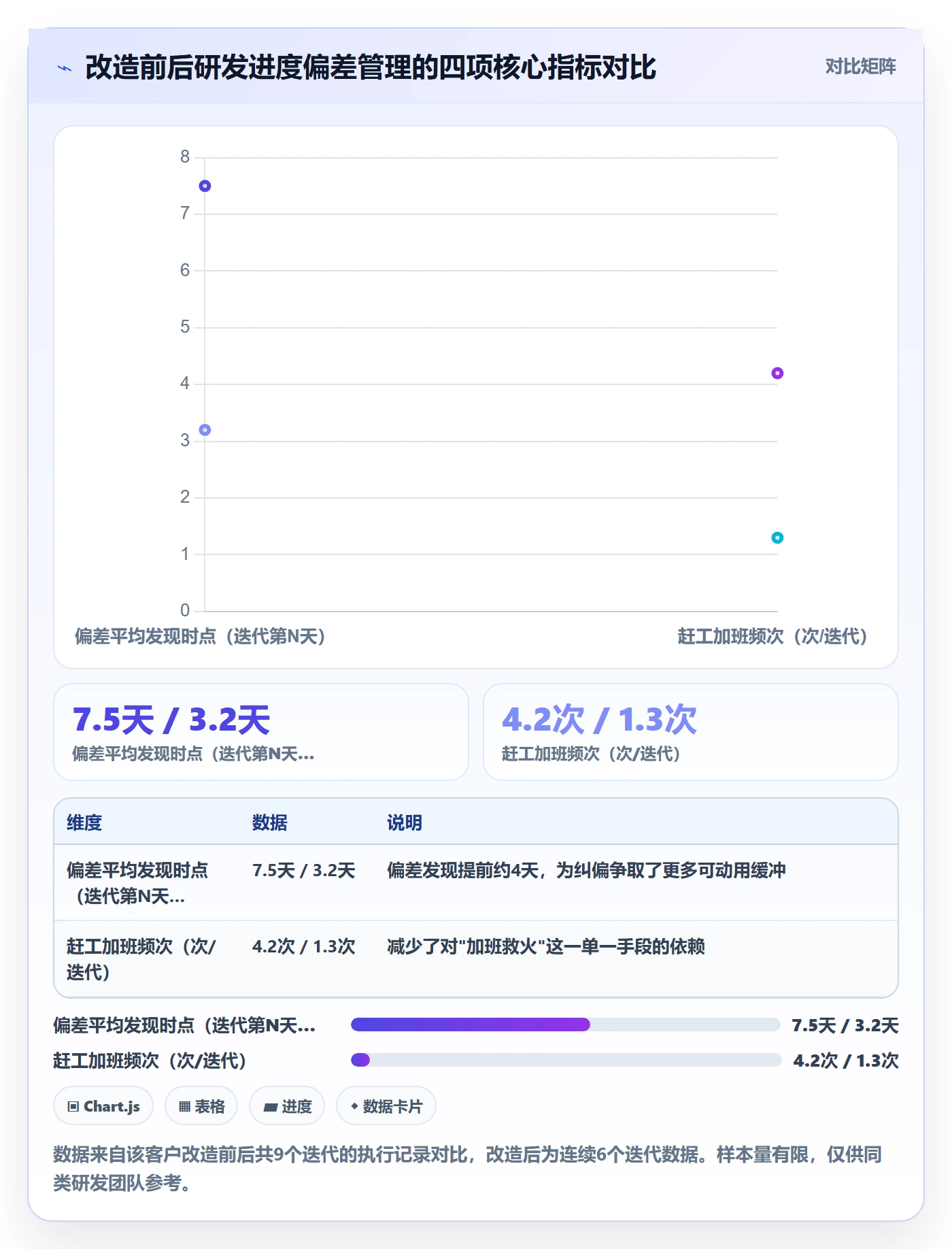
Task: Click the 进度 tag chip
Action: [x=287, y=1106]
